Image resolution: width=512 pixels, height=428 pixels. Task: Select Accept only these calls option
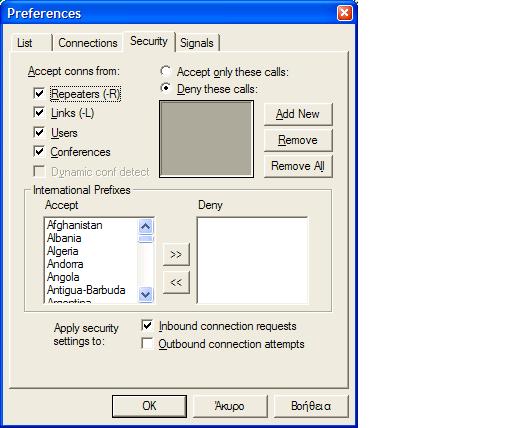point(166,71)
